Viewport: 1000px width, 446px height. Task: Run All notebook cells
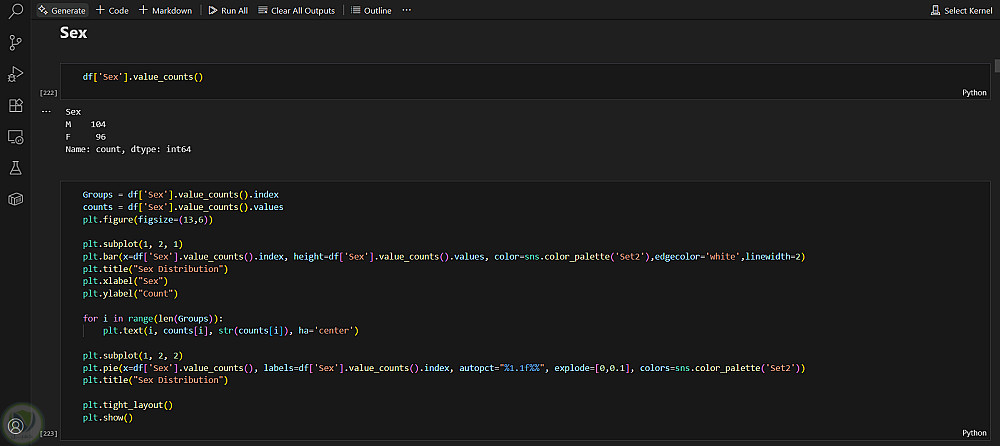pyautogui.click(x=228, y=10)
